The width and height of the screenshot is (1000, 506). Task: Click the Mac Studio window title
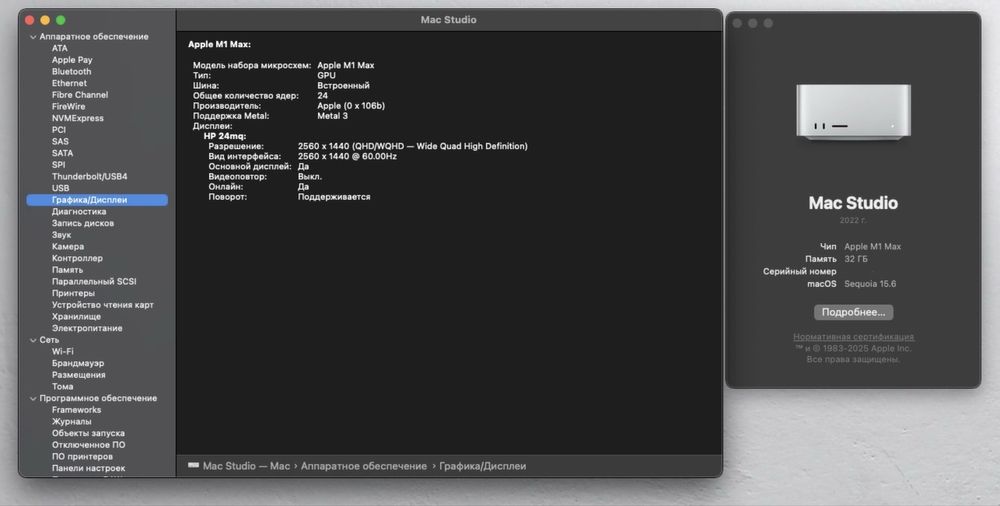(x=448, y=20)
